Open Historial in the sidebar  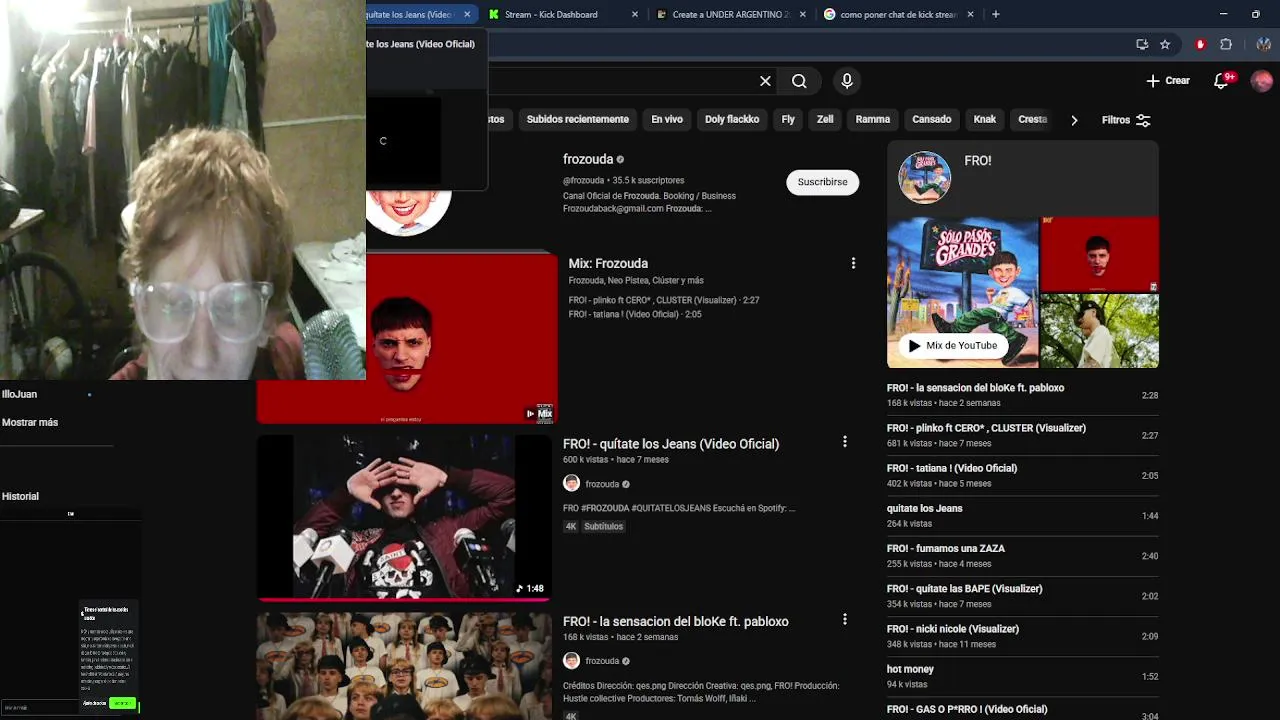(x=20, y=496)
